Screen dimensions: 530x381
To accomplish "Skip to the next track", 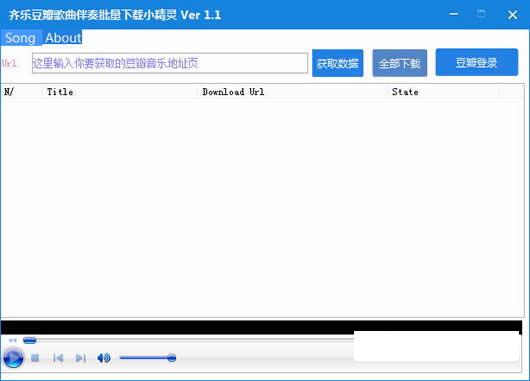I will click(x=80, y=358).
